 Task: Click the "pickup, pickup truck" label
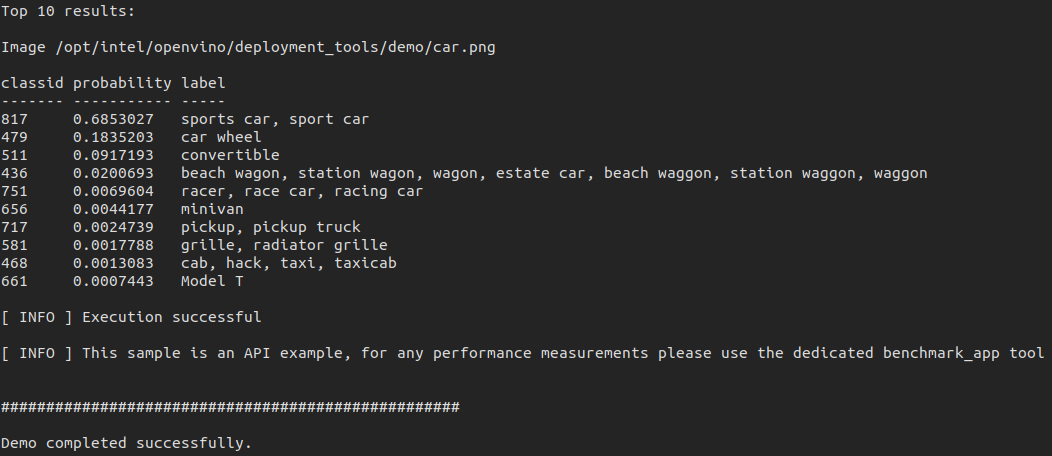point(270,227)
